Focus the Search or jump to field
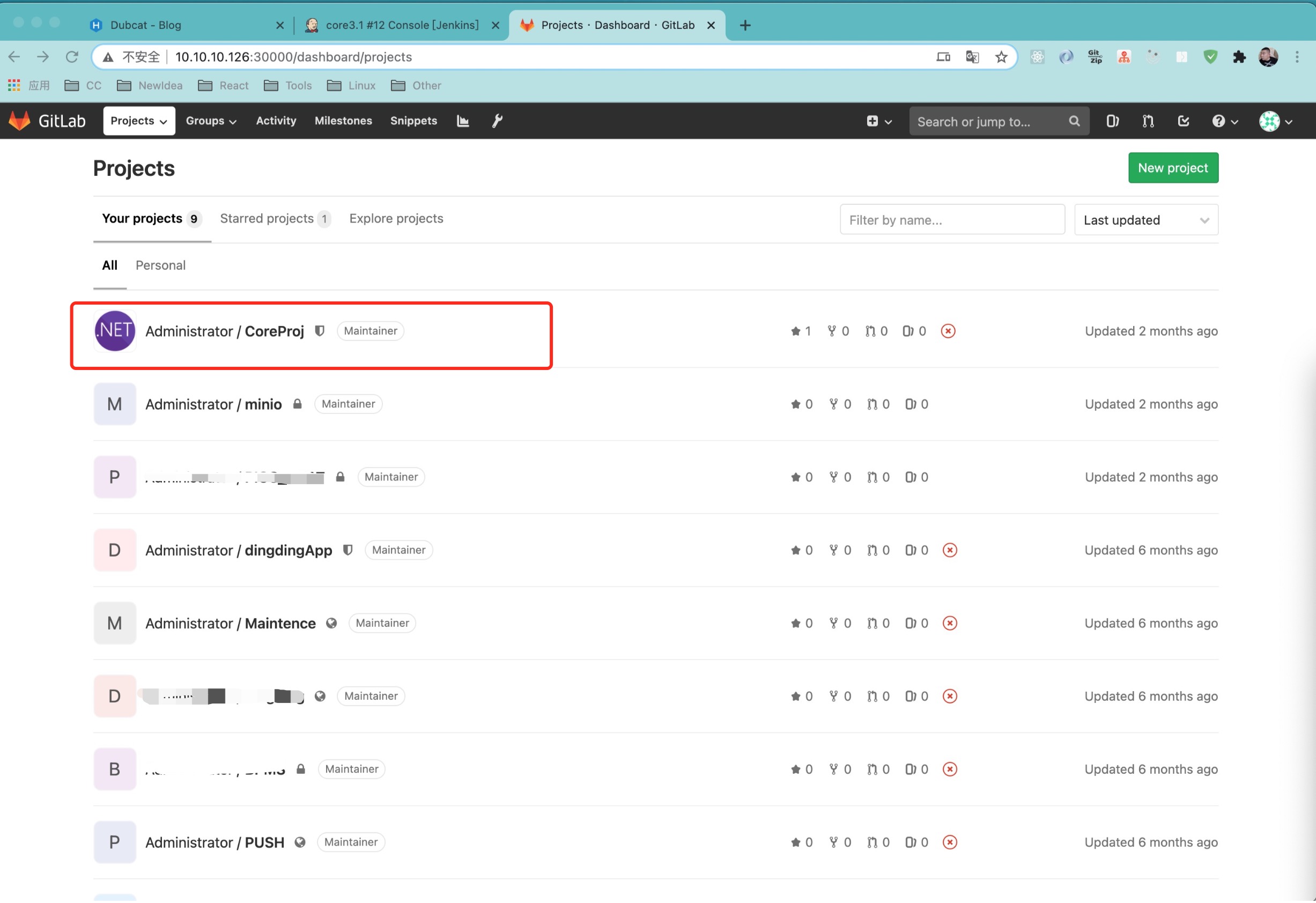 (x=999, y=121)
